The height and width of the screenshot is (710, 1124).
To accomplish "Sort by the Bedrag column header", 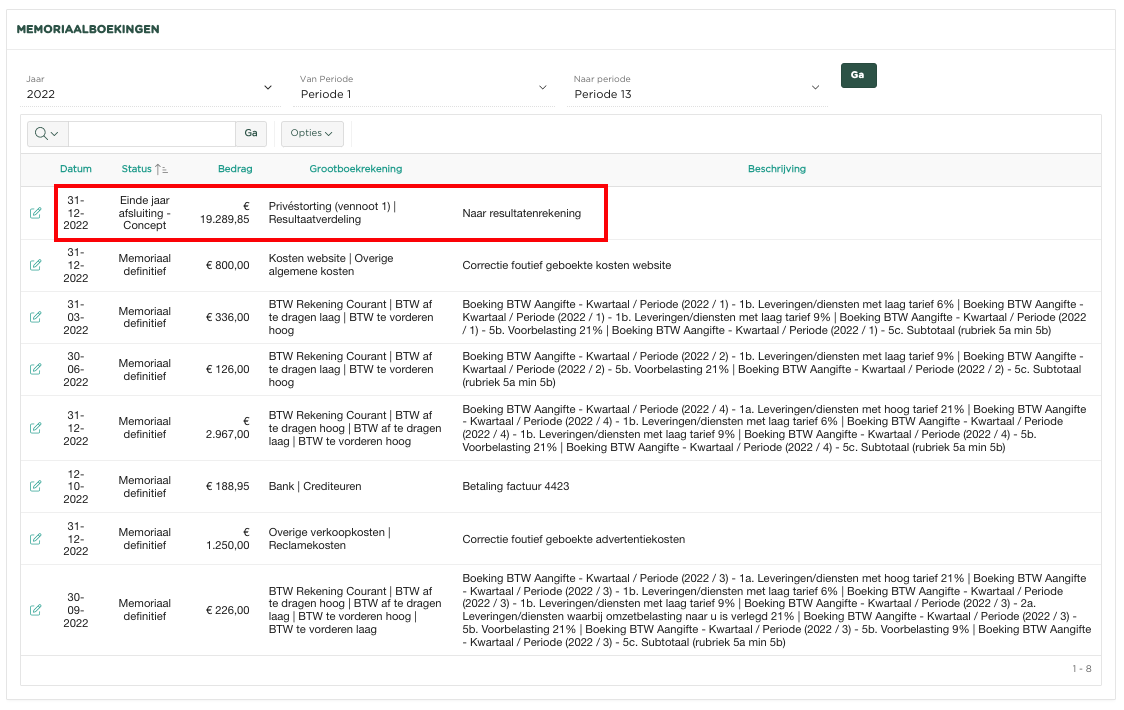I will point(235,169).
